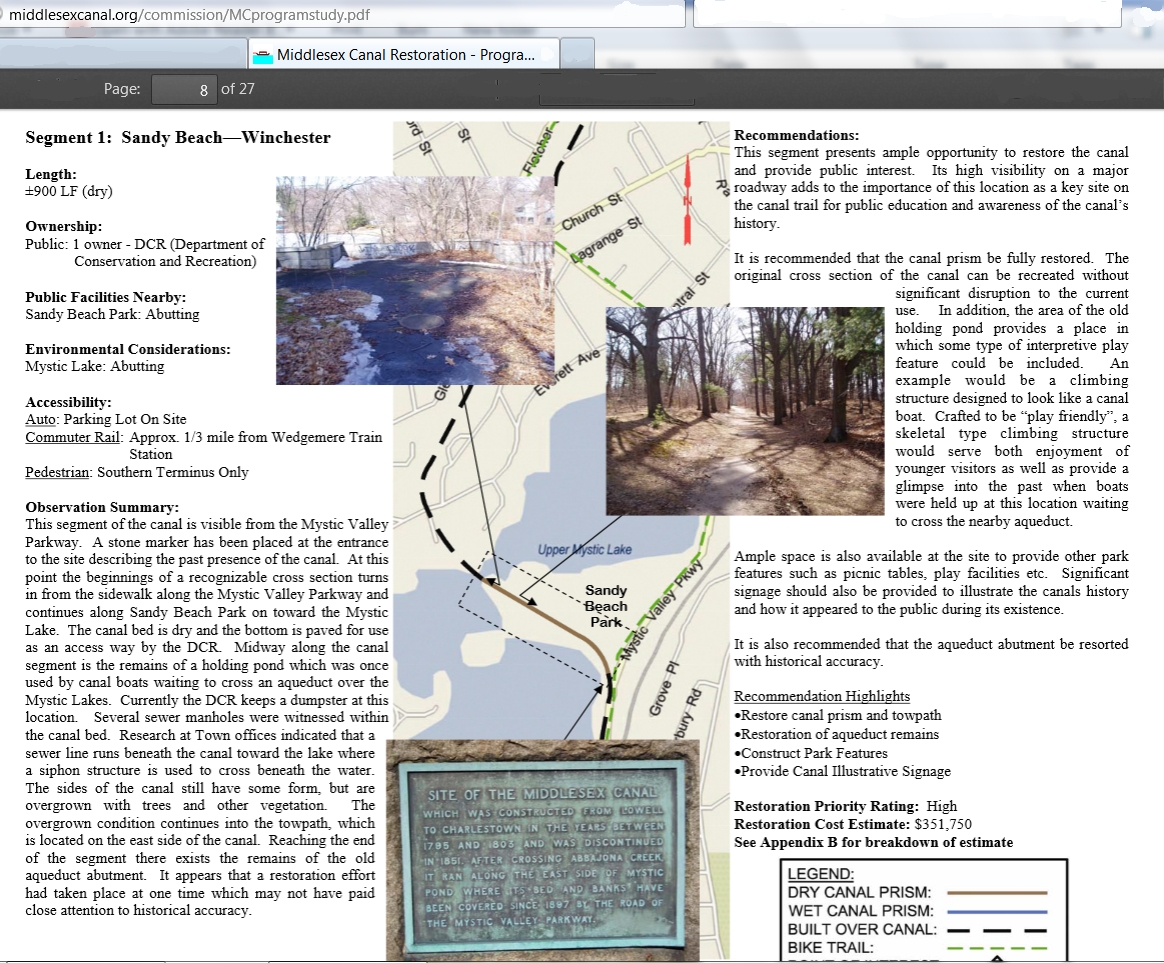The width and height of the screenshot is (1164, 963).
Task: Click the 'Observation Summary:' heading
Action: pyautogui.click(x=102, y=507)
